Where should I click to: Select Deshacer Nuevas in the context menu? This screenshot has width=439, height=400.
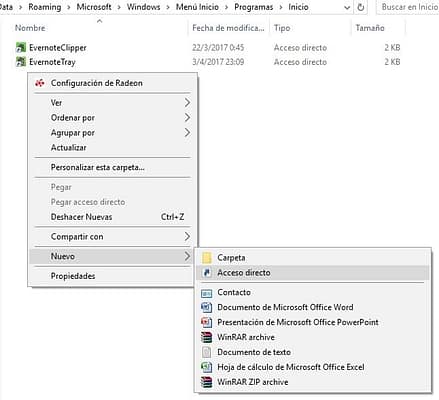tap(112, 217)
